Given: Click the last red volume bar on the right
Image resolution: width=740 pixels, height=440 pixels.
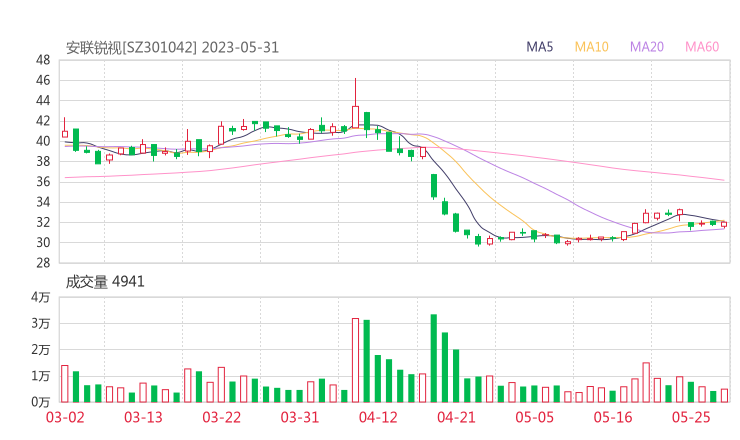Looking at the screenshot, I should 724,396.
